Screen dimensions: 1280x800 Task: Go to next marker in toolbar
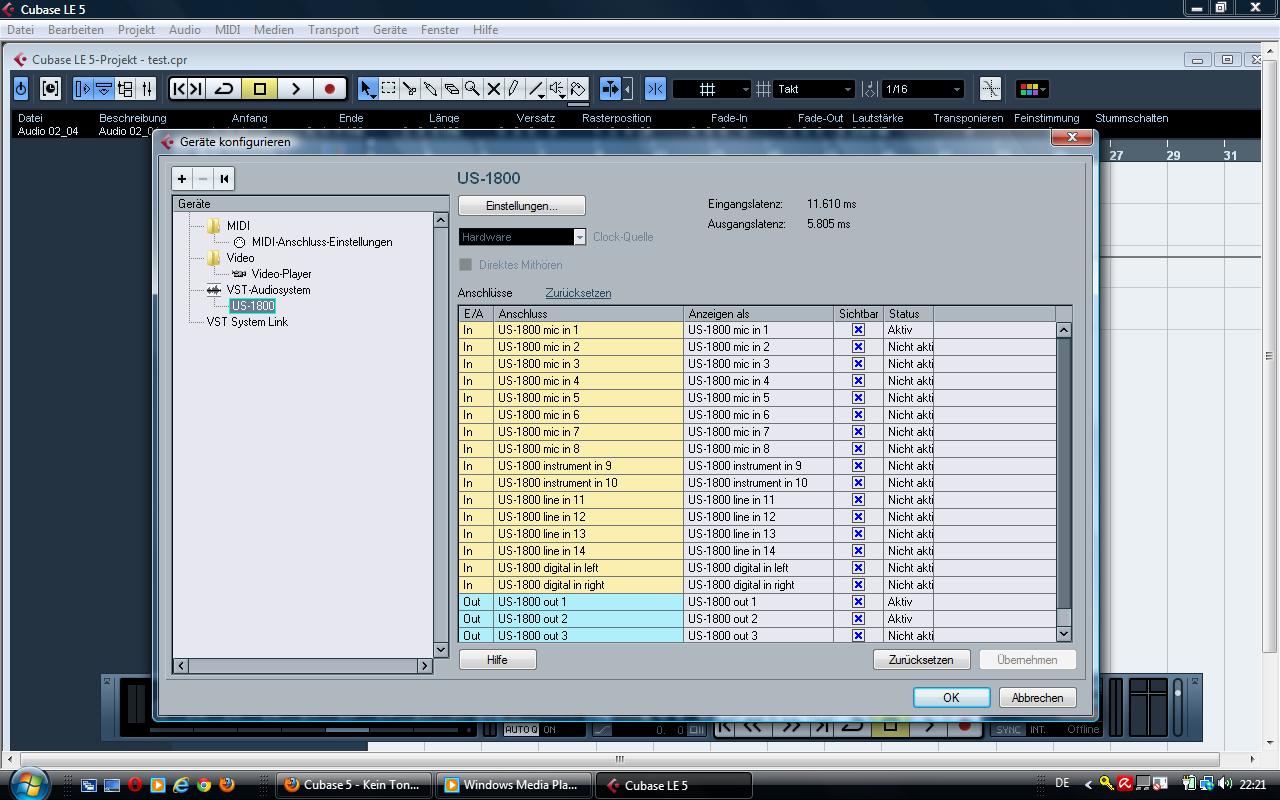(x=196, y=89)
